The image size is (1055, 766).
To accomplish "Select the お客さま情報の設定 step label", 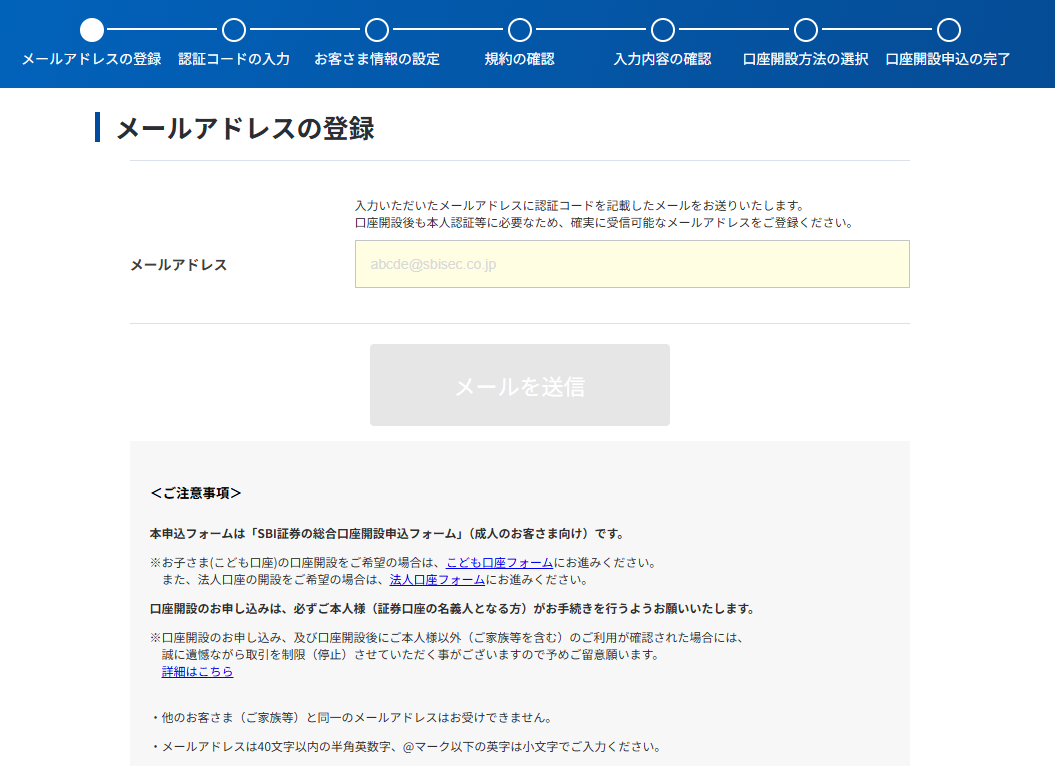I will coord(377,59).
